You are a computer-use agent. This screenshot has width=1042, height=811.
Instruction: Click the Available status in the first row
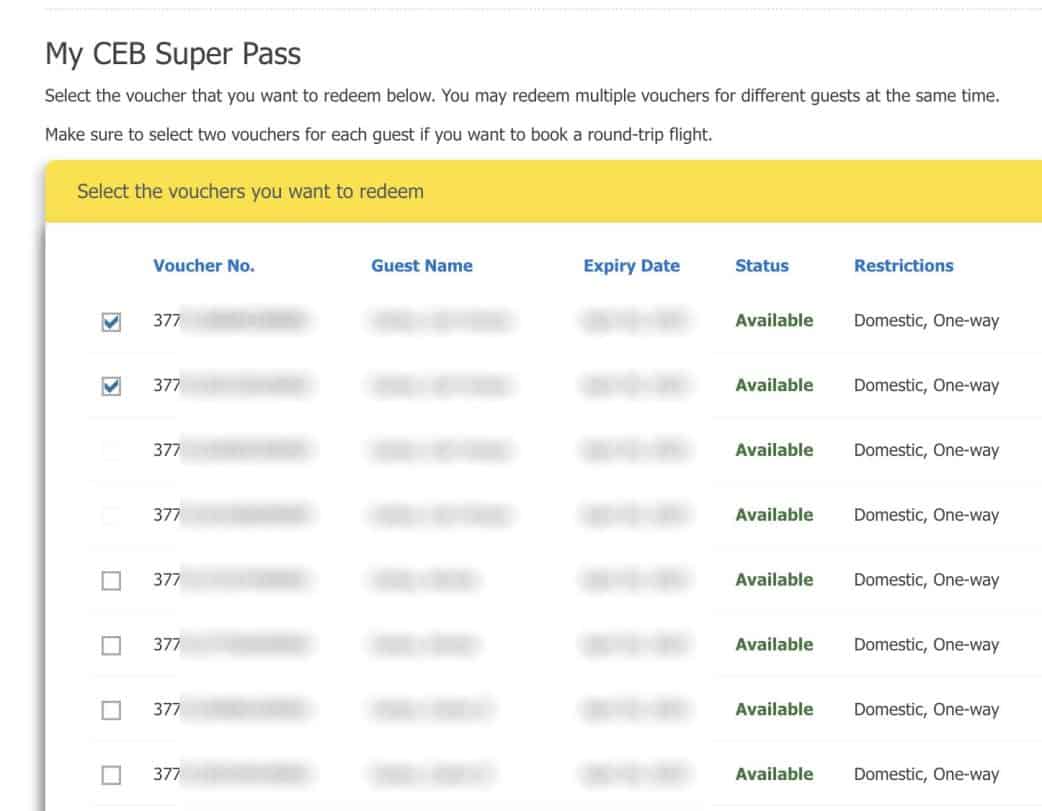774,321
